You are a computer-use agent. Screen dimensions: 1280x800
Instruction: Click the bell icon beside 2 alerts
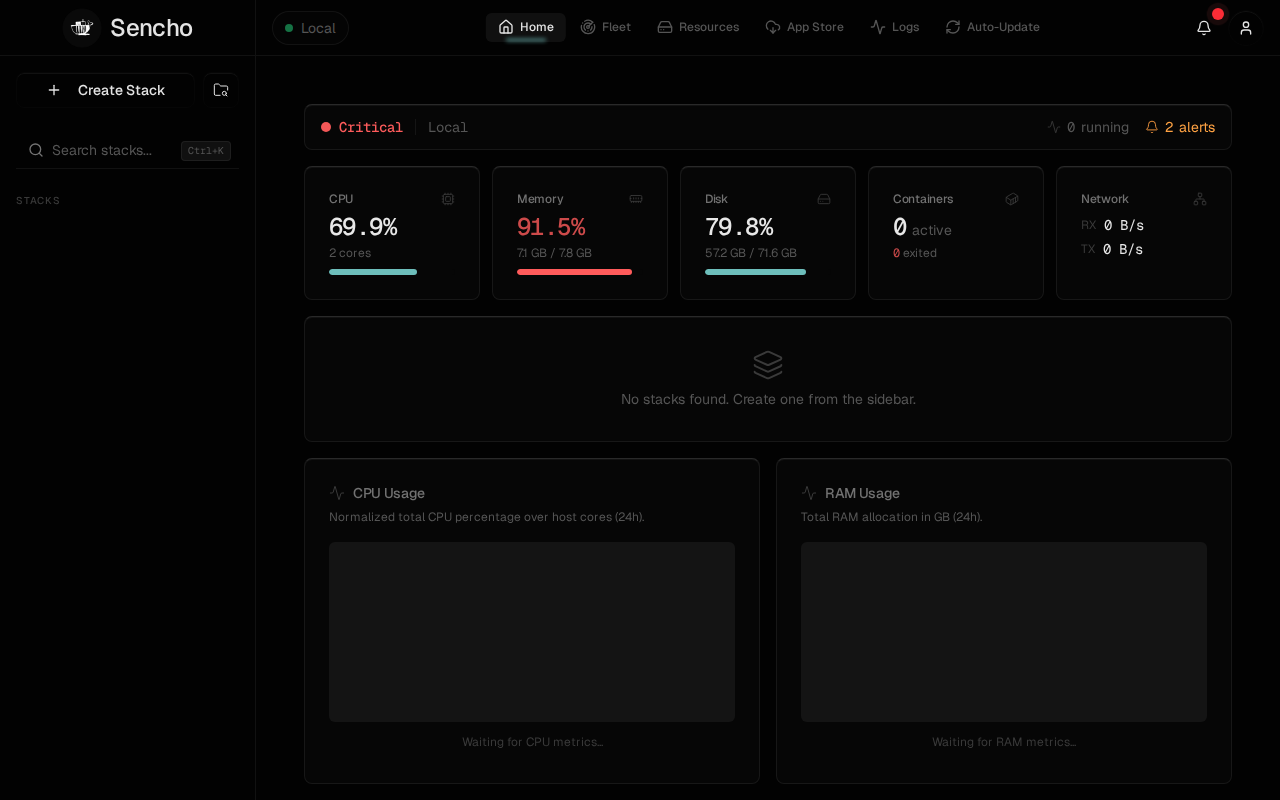[1152, 127]
